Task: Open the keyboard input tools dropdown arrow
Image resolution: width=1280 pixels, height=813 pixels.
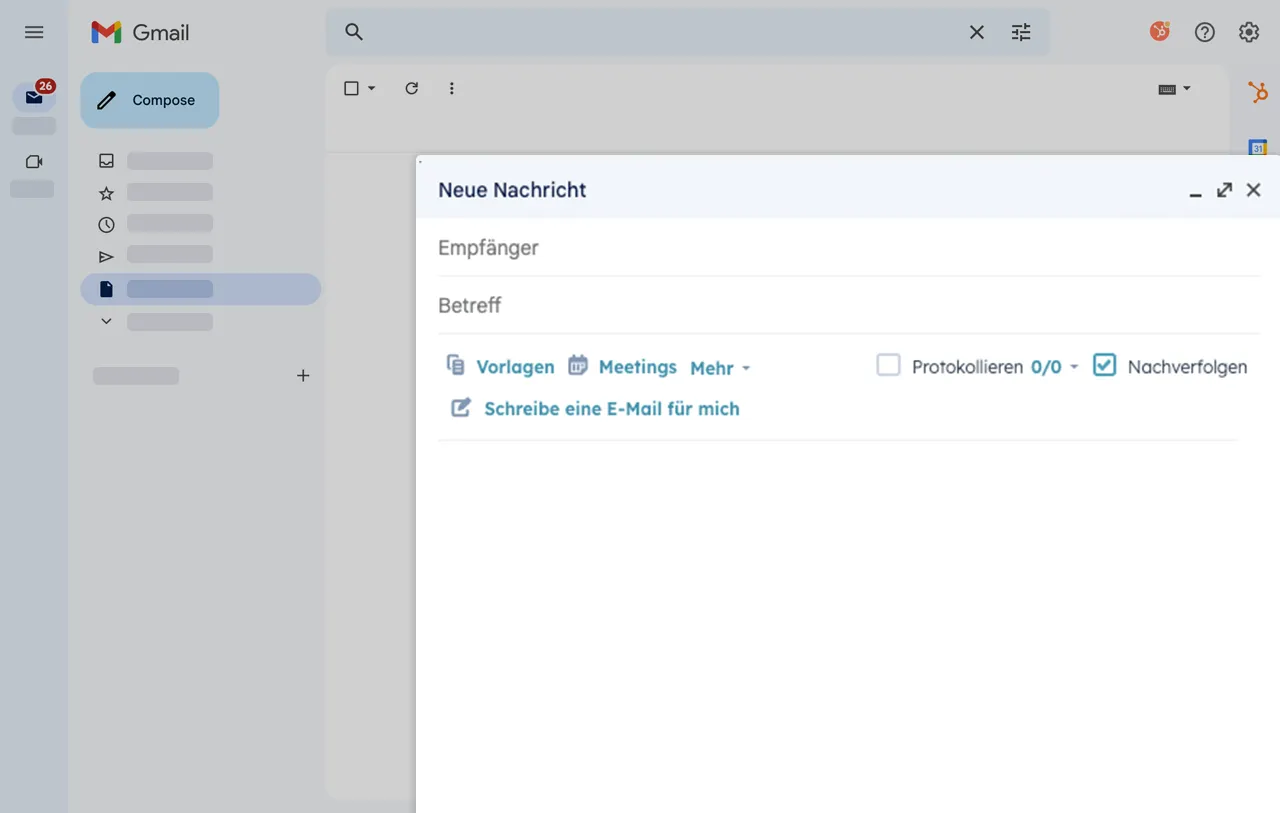Action: [x=1187, y=88]
